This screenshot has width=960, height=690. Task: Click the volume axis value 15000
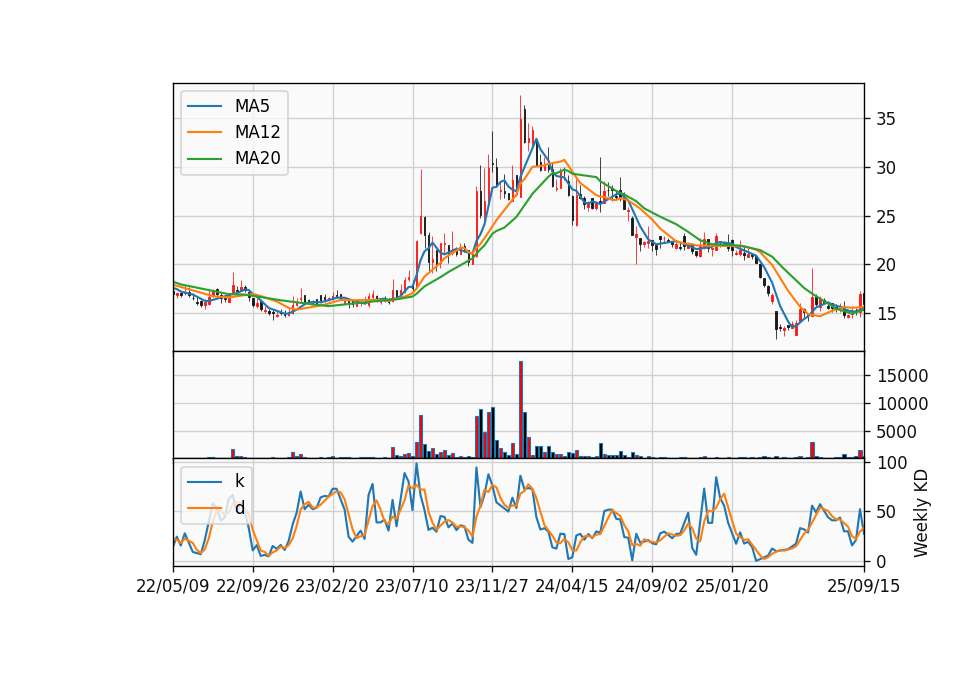[902, 376]
